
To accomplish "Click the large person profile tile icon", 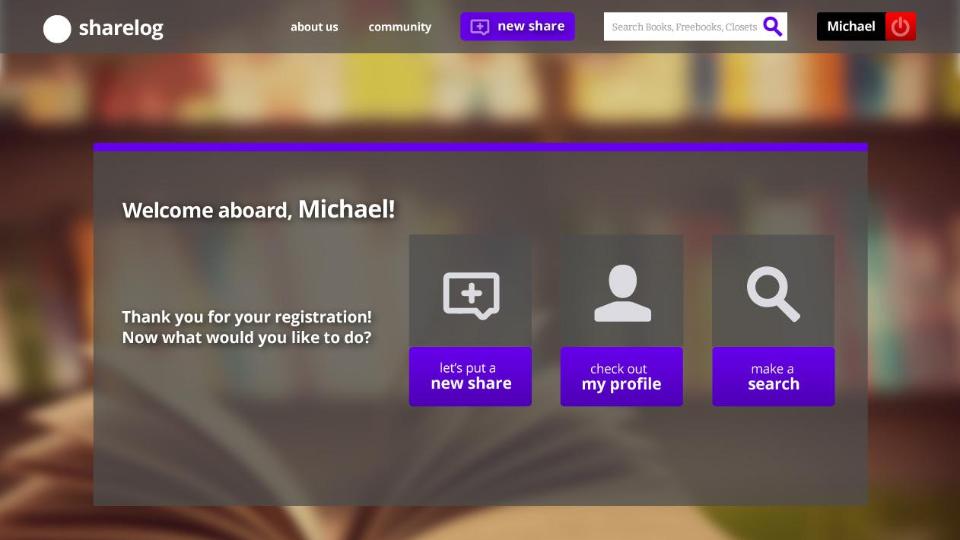I will pos(621,293).
